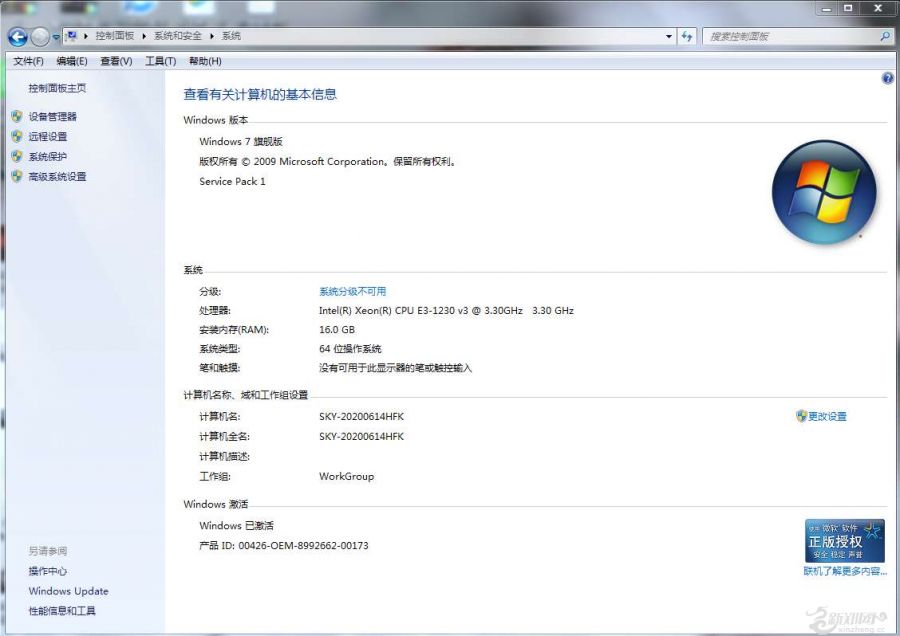The width and height of the screenshot is (900, 636).
Task: Expand the arrow after 系统和安全 breadcrumb
Action: [212, 36]
